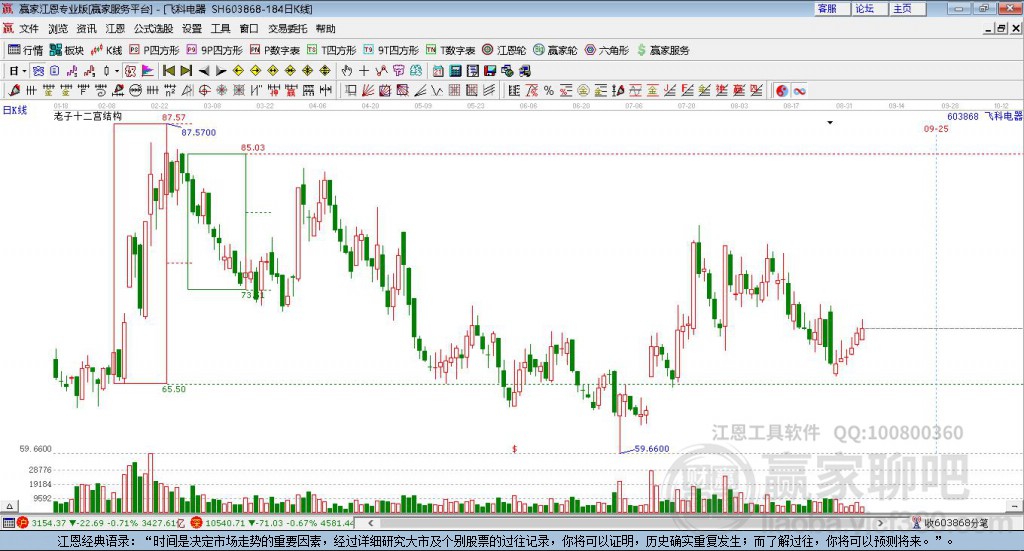1024x551 pixels.
Task: Toggle the highlighted 权 adjustment icon
Action: pyautogui.click(x=131, y=71)
